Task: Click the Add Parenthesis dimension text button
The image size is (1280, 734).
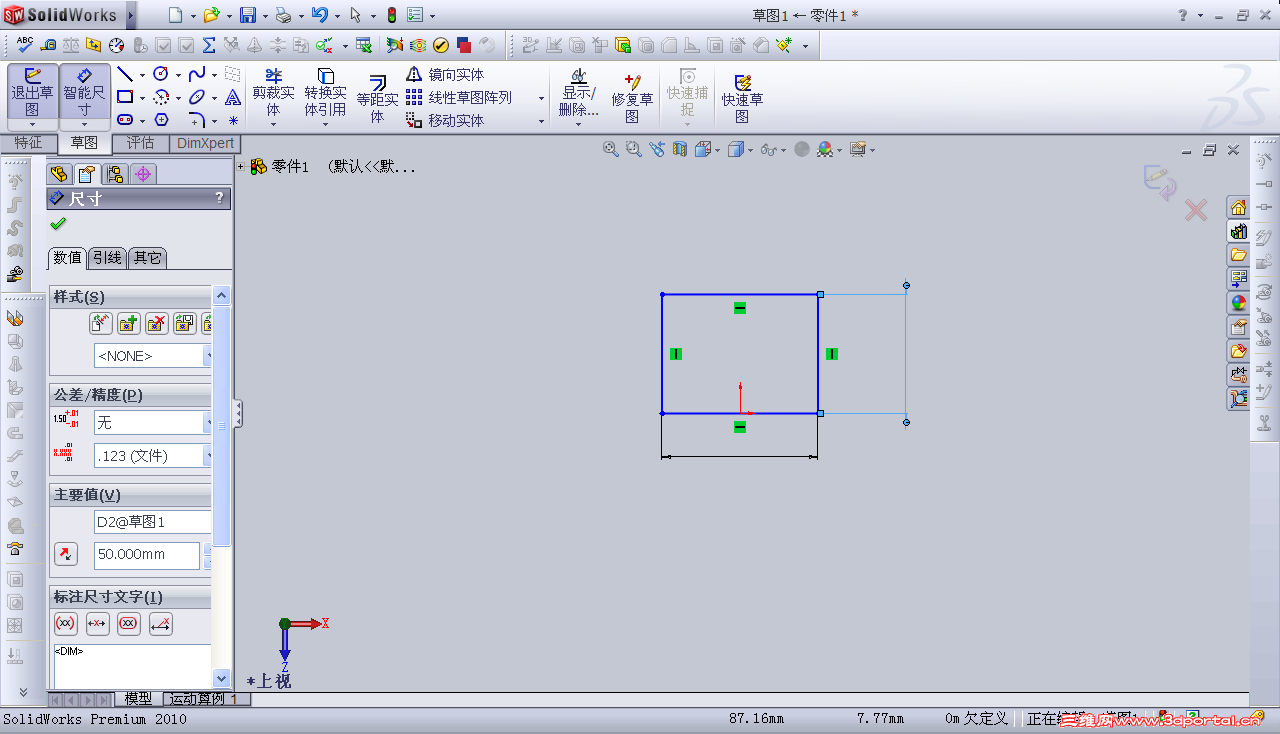Action: (66, 624)
